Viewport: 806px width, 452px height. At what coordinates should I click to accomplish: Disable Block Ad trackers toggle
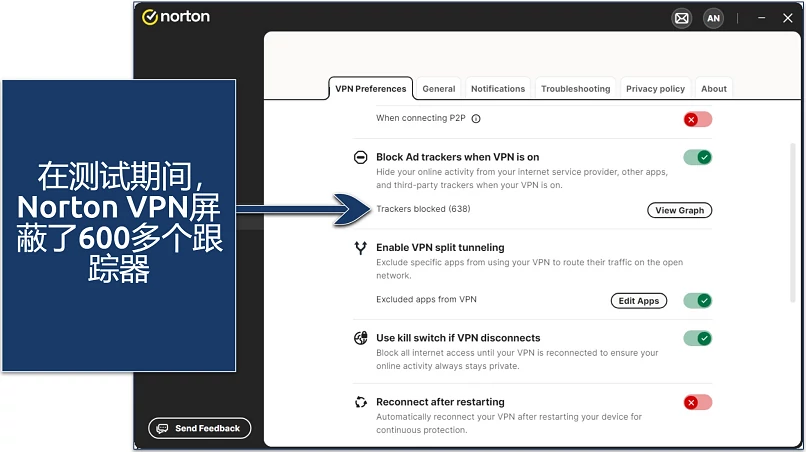698,157
